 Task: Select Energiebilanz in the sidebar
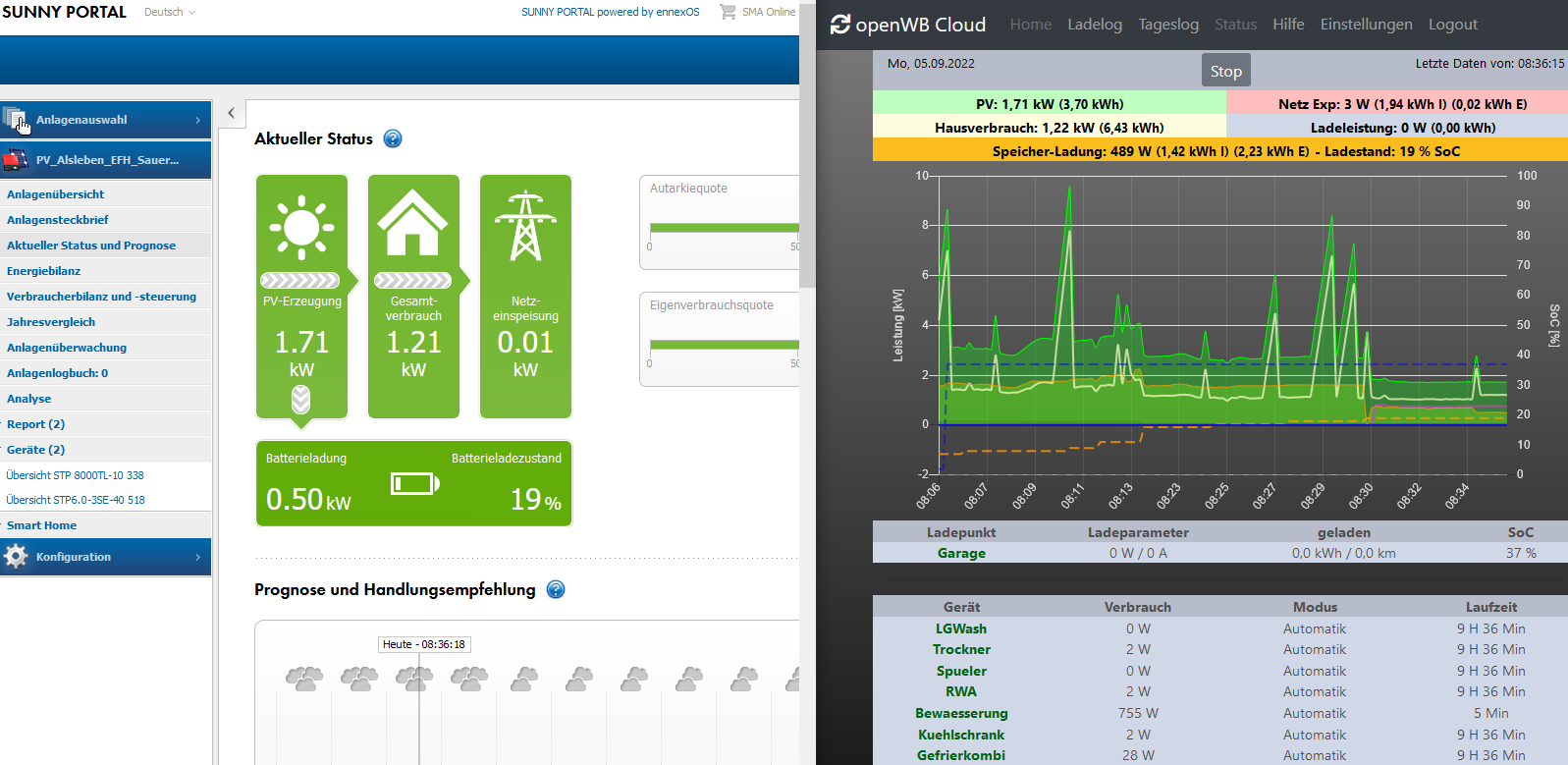tap(44, 271)
